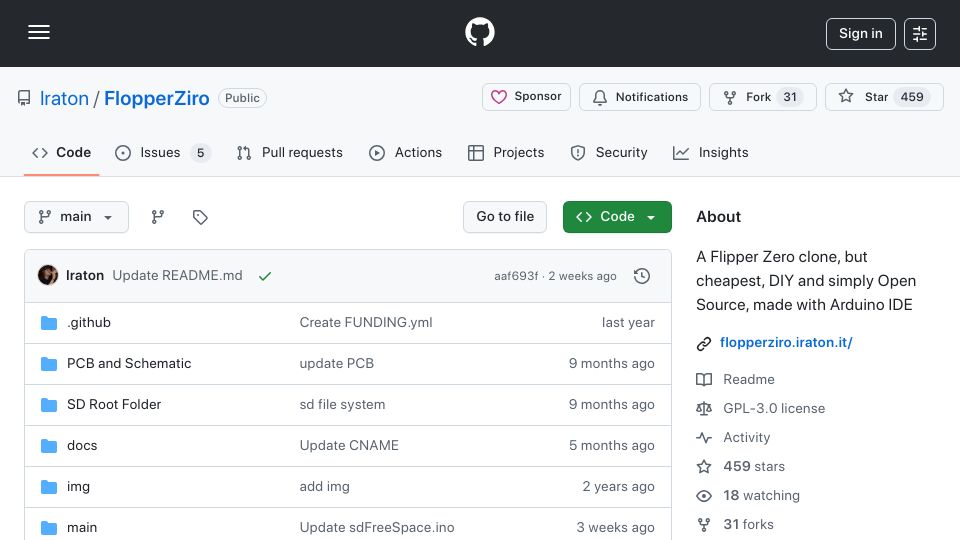Viewport: 960px width, 540px height.
Task: Go to GitHub homepage via Octocat logo
Action: (x=479, y=32)
